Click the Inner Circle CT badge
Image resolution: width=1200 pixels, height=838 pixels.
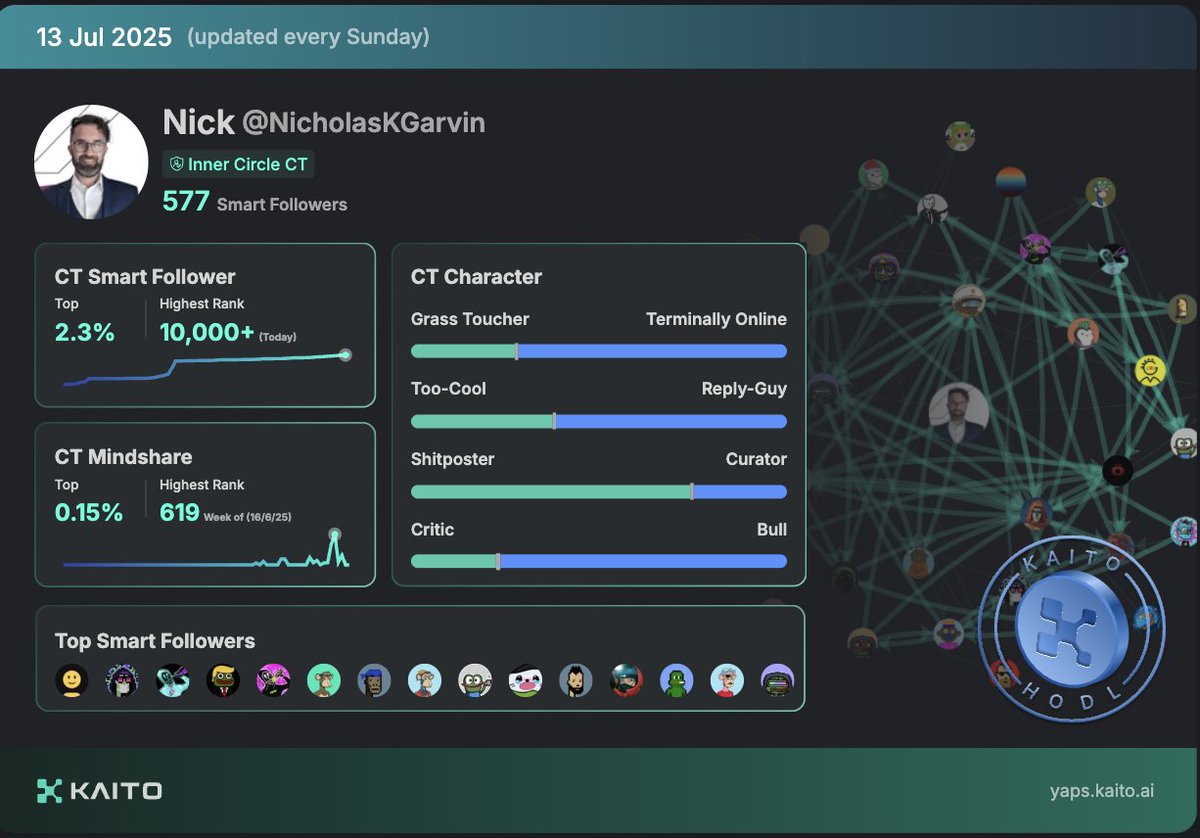coord(238,165)
